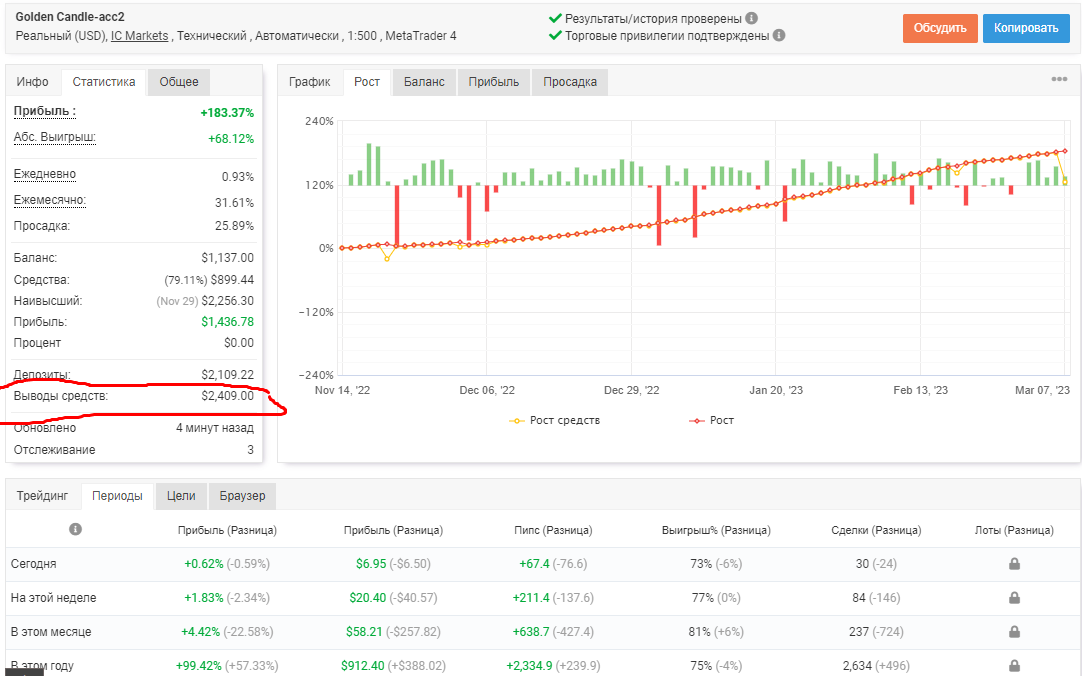Switch to the Статистика tab

[x=104, y=82]
